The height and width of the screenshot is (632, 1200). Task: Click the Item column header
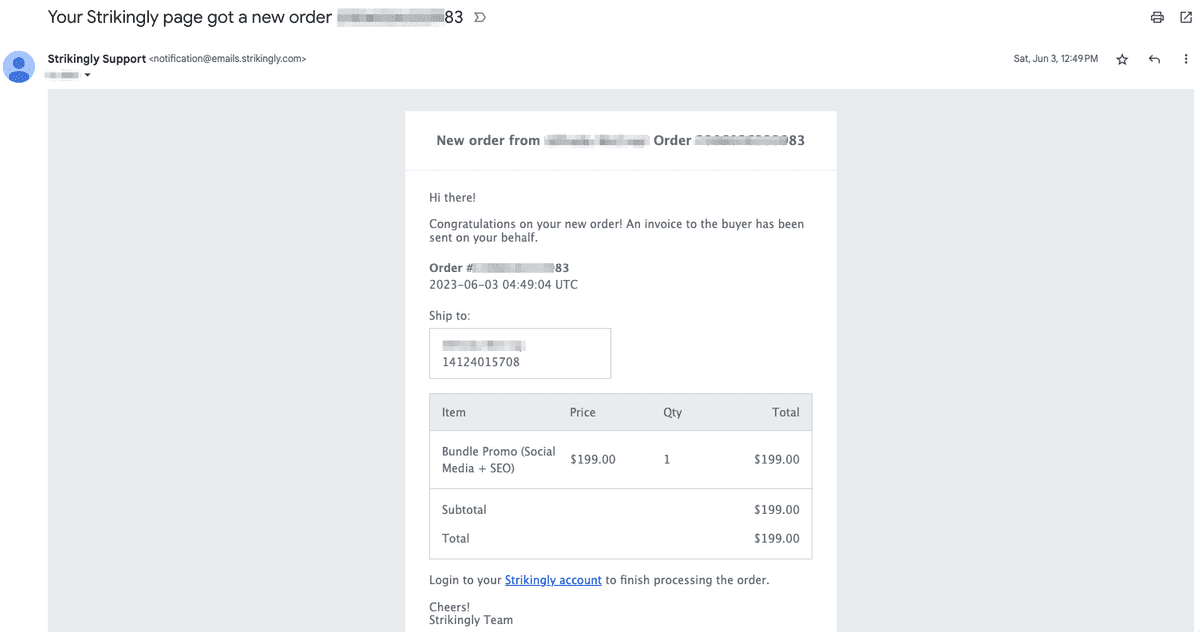tap(454, 412)
